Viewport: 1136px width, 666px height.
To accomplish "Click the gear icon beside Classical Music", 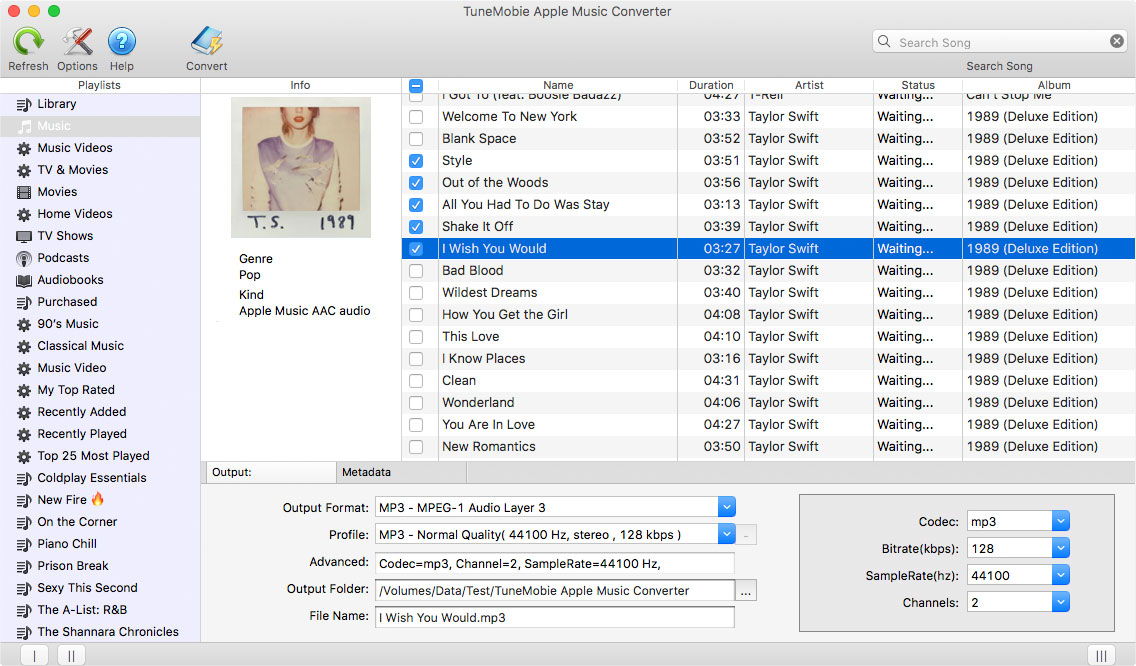I will tap(24, 346).
